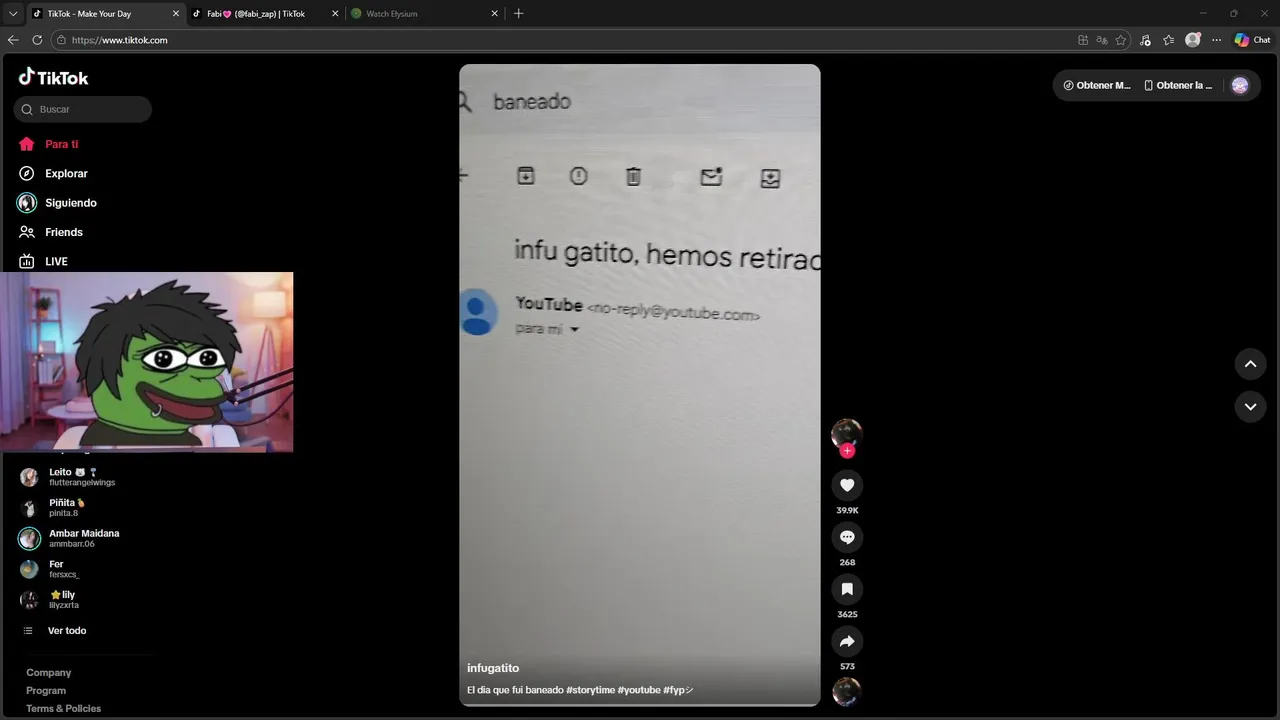Open the video comments
Viewport: 1280px width, 720px height.
pyautogui.click(x=847, y=537)
